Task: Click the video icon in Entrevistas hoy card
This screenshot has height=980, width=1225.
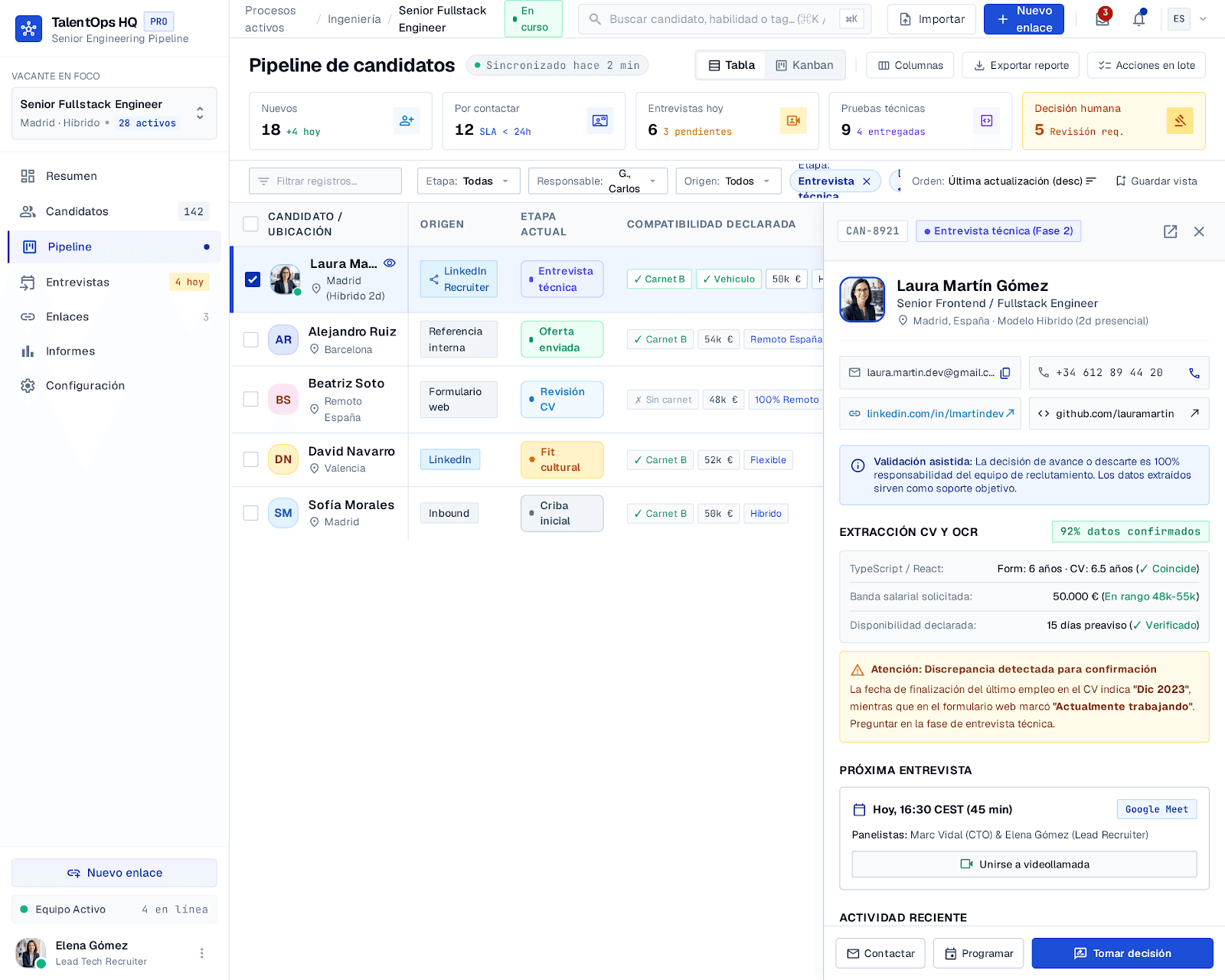Action: coord(793,121)
